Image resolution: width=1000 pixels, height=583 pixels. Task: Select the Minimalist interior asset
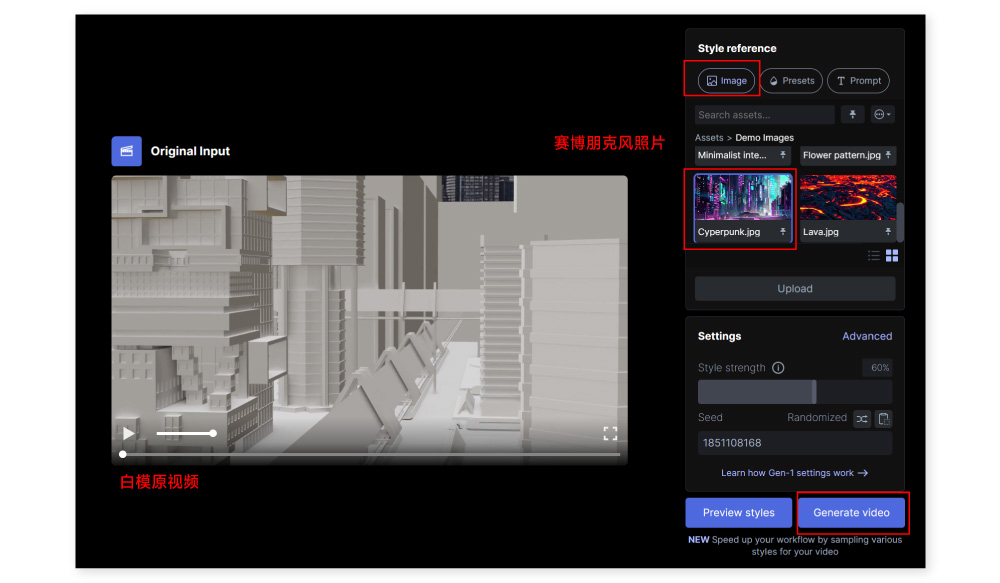(x=732, y=155)
